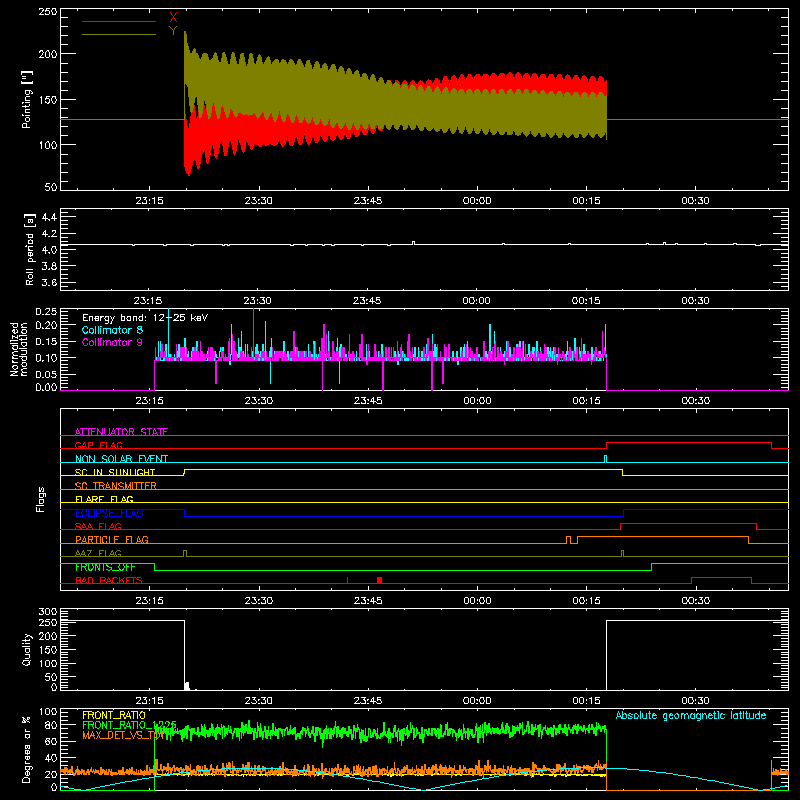Click the red X legend line sample

click(119, 21)
